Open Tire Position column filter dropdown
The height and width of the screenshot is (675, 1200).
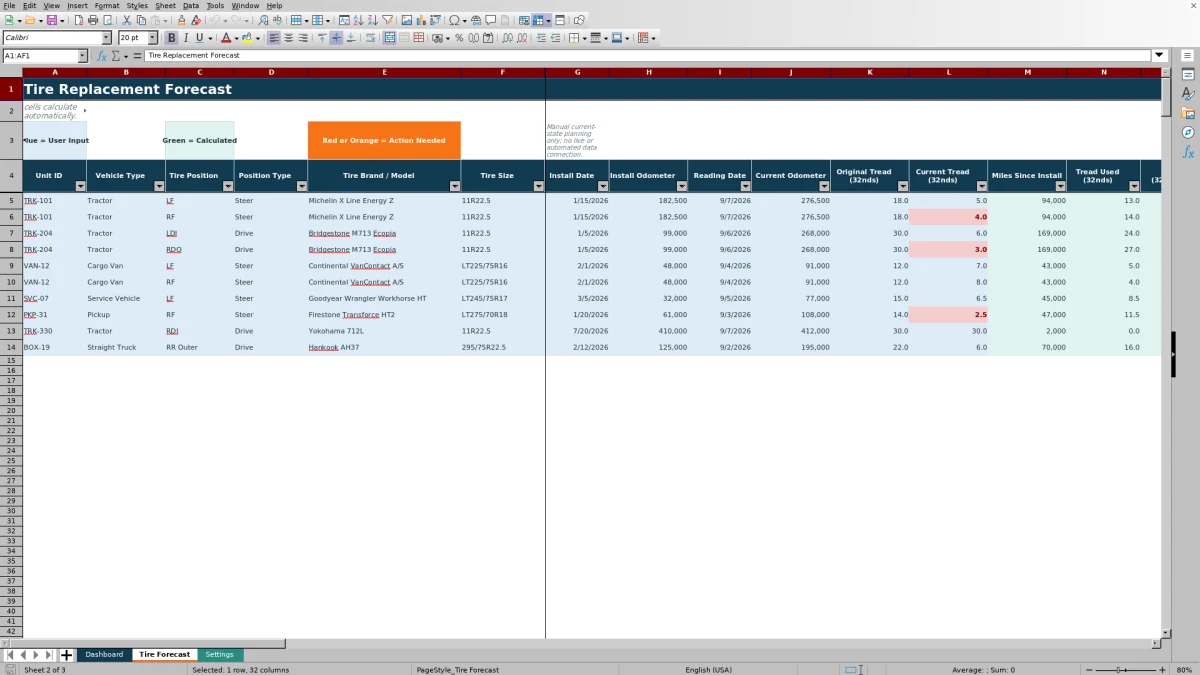(227, 186)
